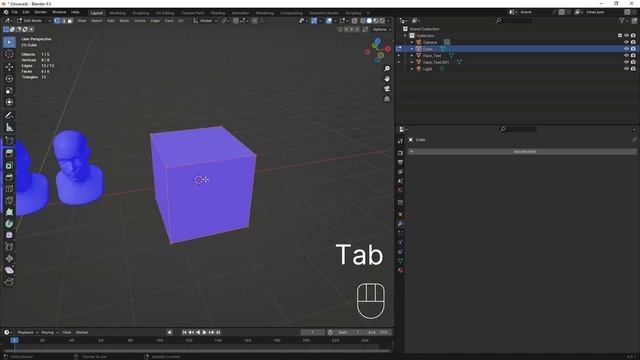Hide the Light object in viewport

[626, 69]
